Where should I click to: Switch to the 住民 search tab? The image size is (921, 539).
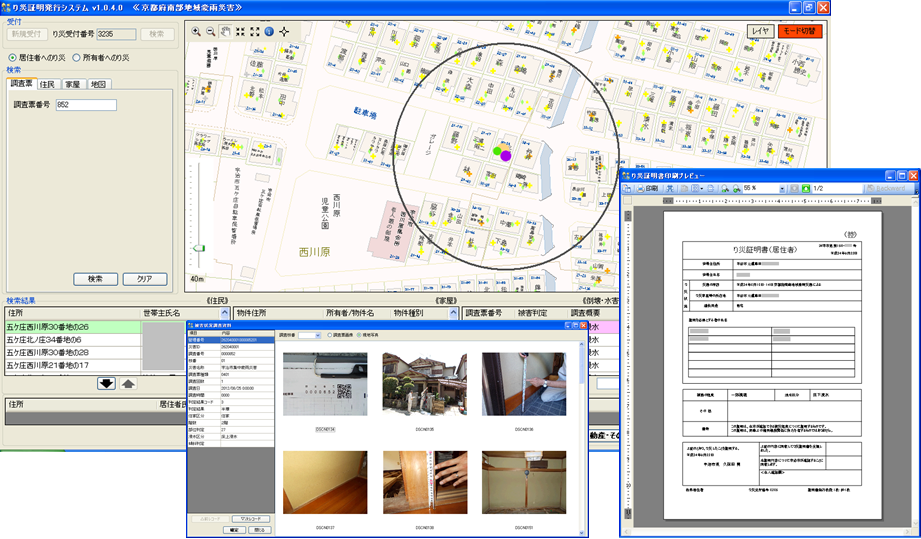coord(47,84)
